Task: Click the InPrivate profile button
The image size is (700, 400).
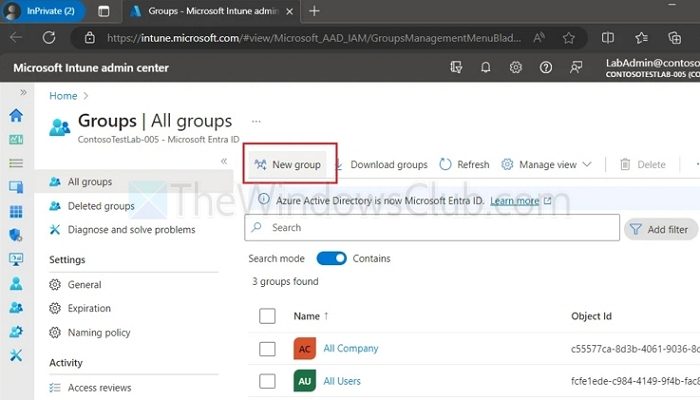Action: pyautogui.click(x=44, y=11)
